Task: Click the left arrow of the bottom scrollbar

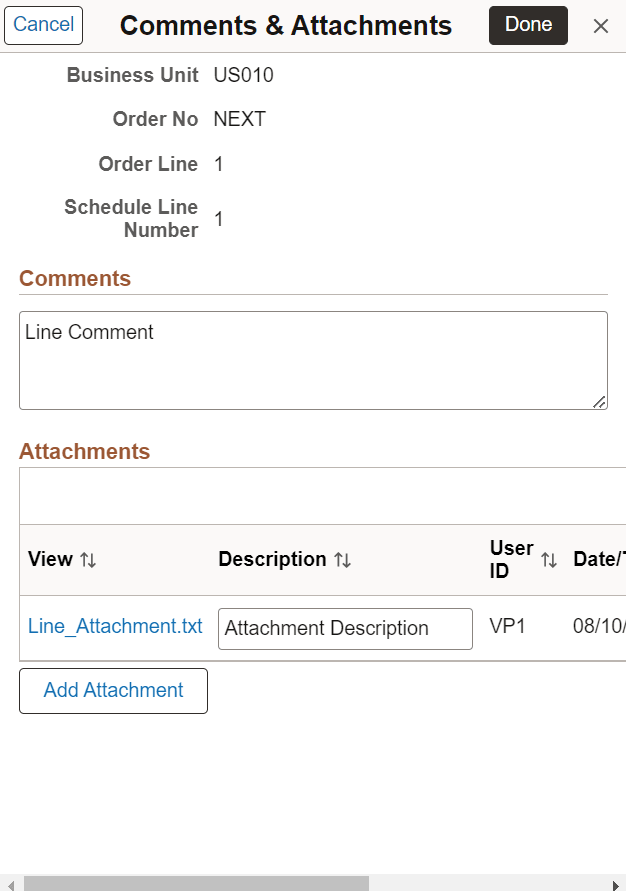Action: [x=10, y=883]
